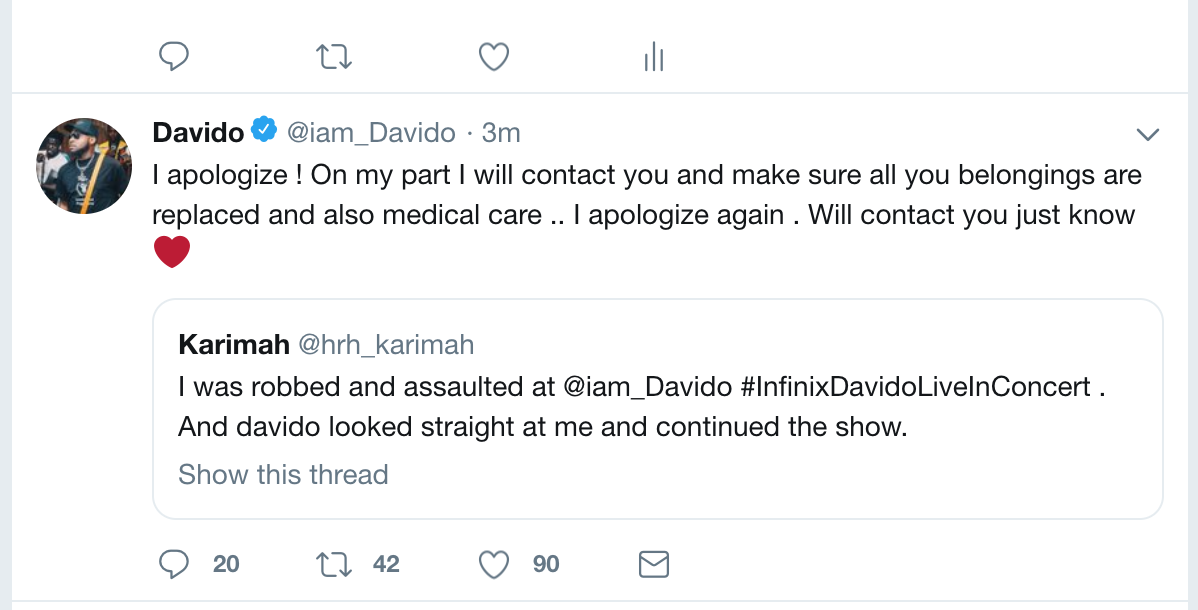Like Davido's apology tweet

[494, 565]
